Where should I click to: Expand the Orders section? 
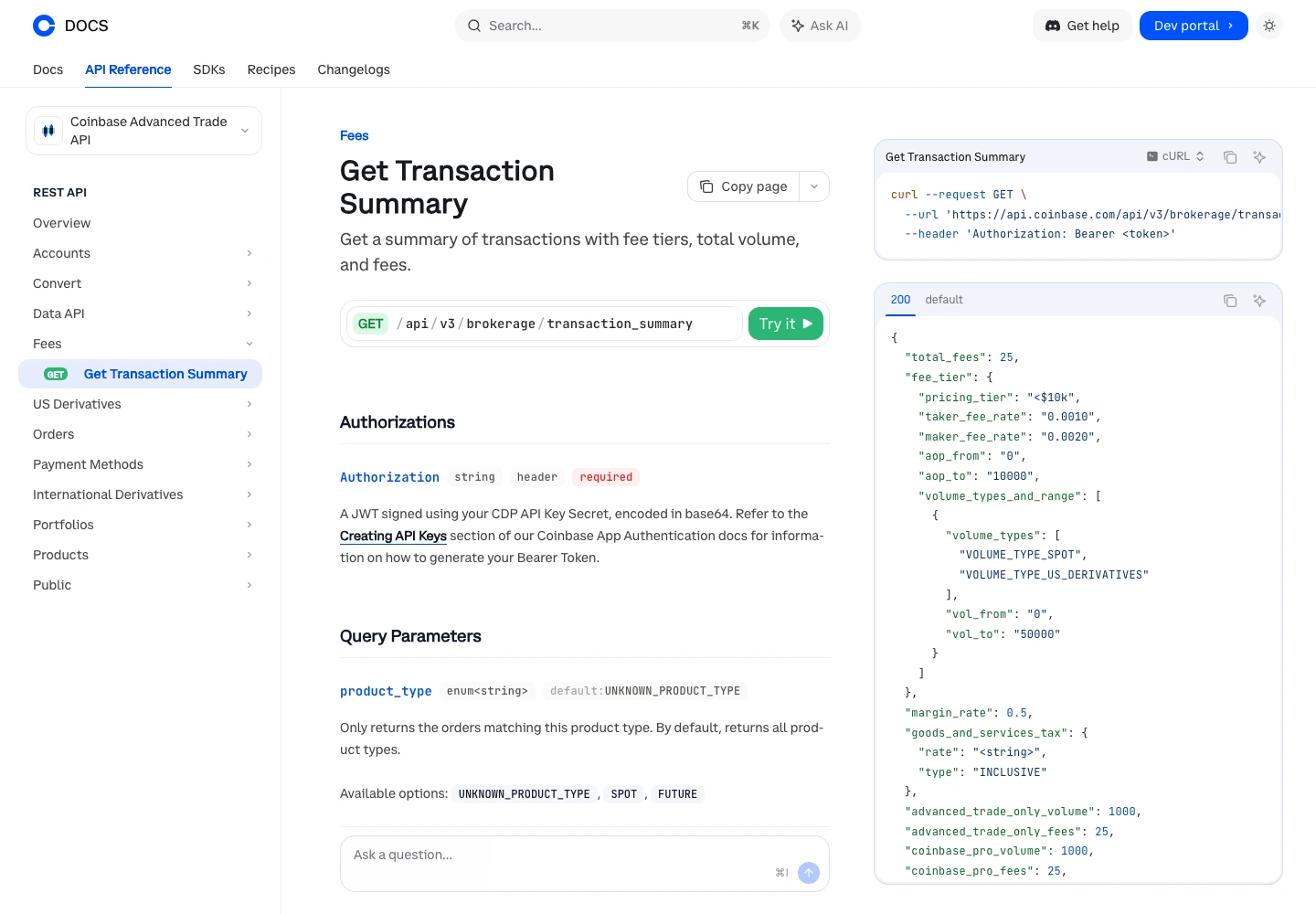point(143,434)
